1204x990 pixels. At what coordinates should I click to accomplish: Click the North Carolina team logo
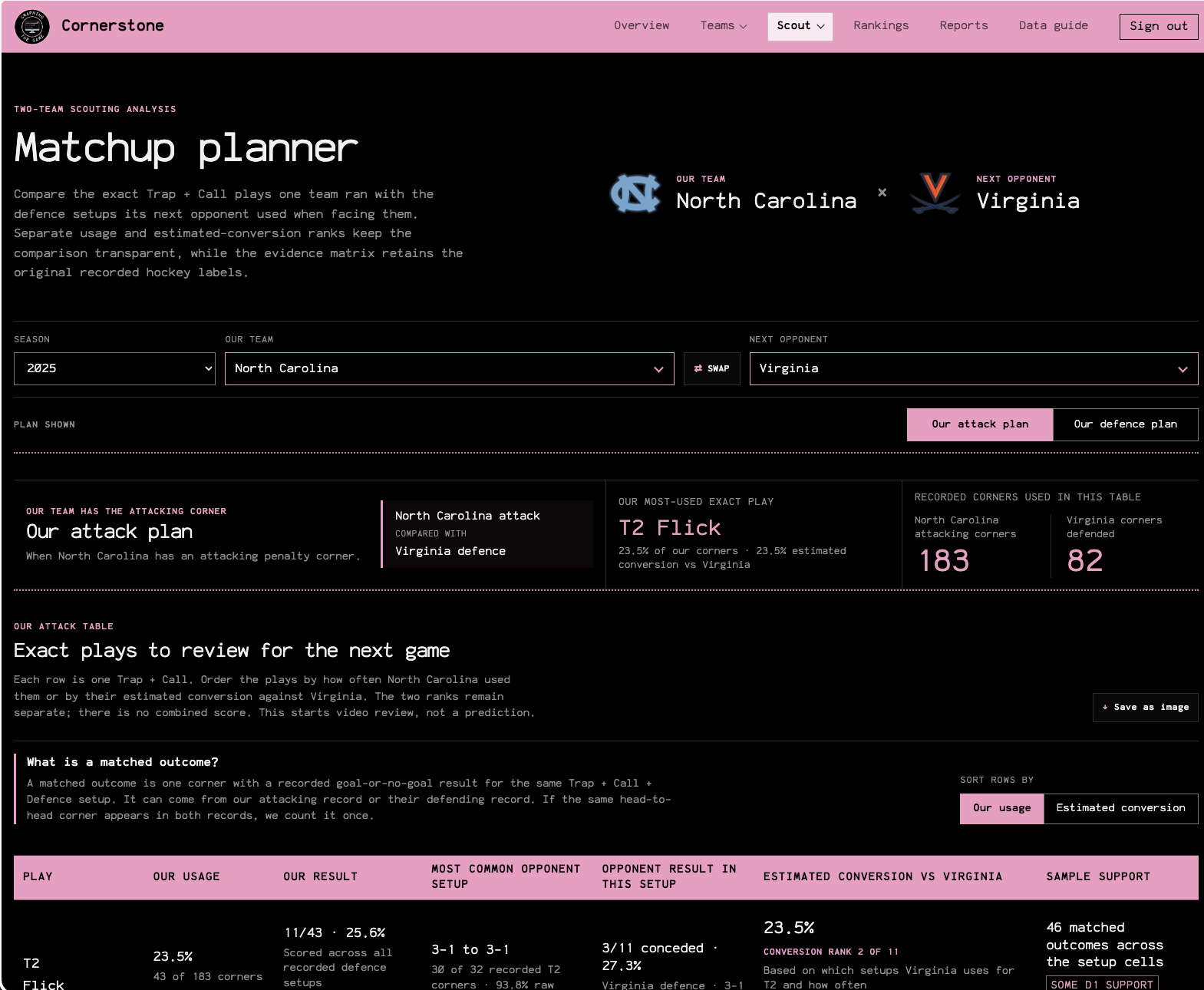pos(635,193)
